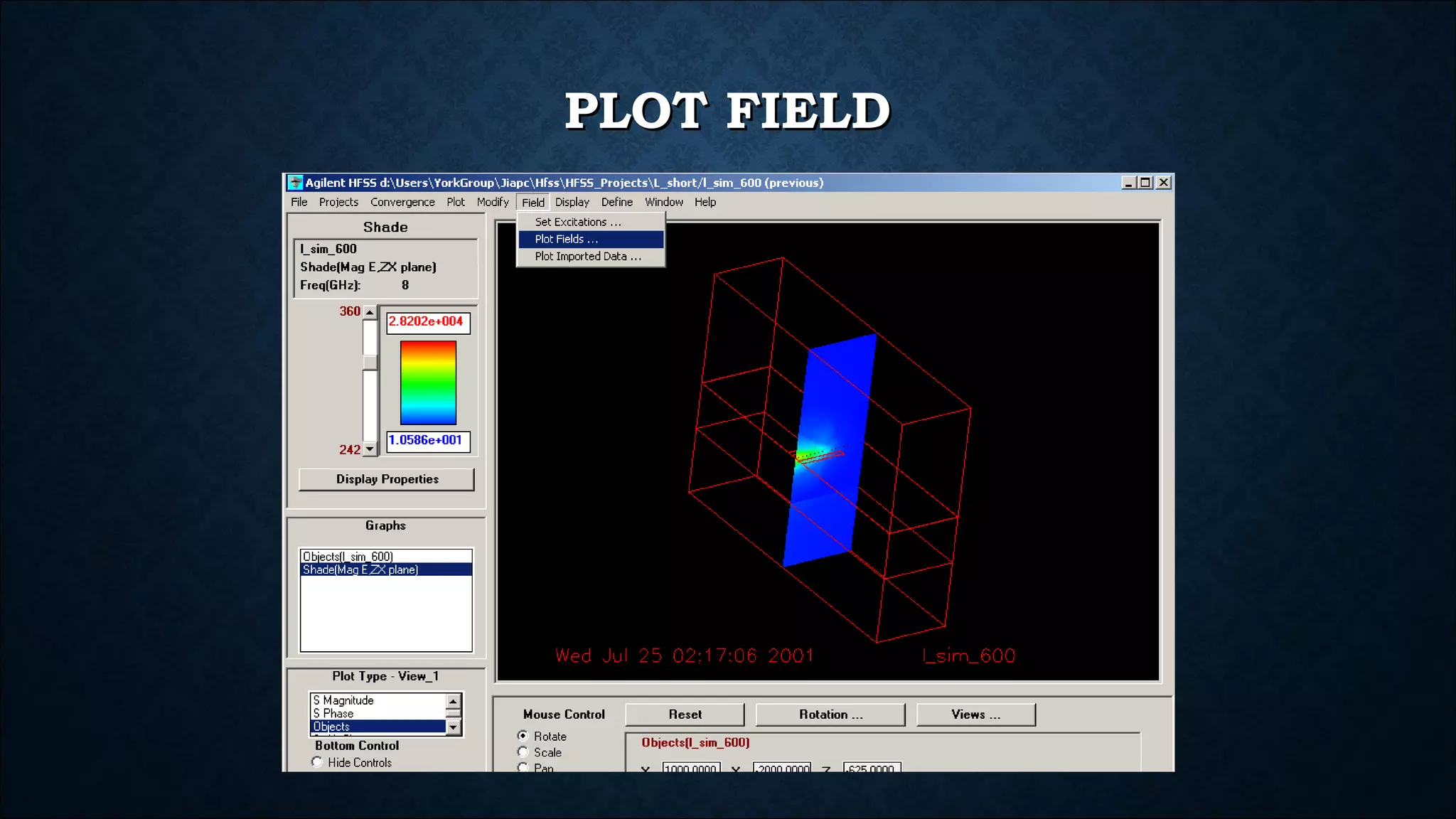This screenshot has width=1456, height=819.
Task: Open the Display menu
Action: (x=572, y=202)
